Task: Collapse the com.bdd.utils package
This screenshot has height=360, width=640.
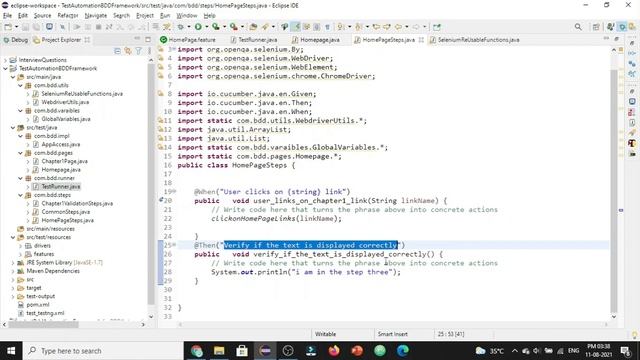Action: coord(20,86)
